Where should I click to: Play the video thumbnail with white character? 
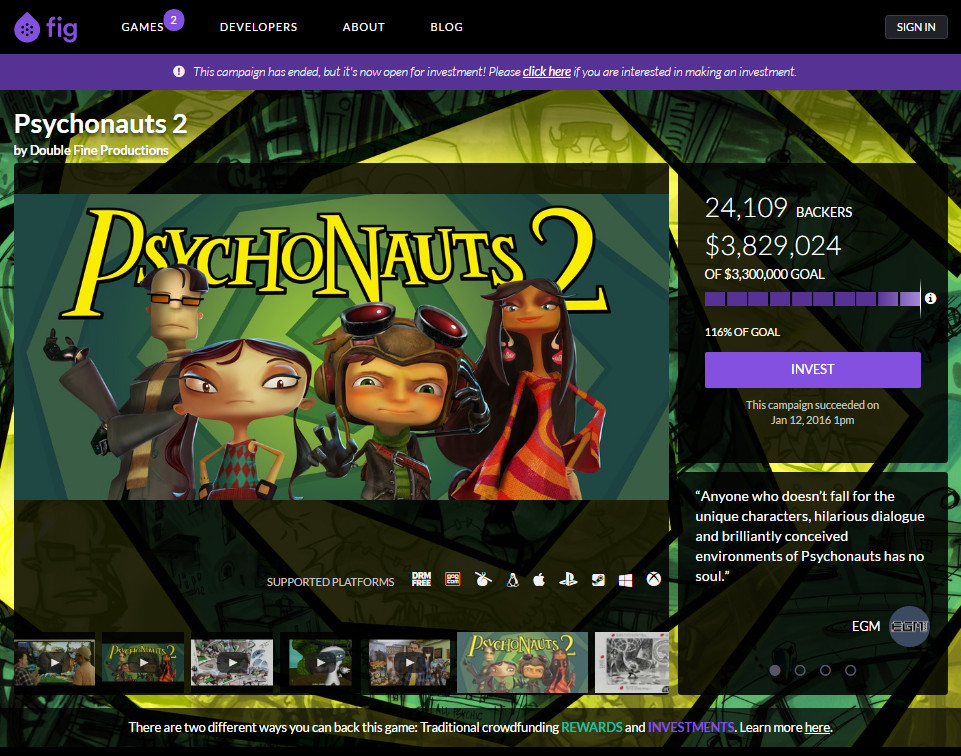coord(320,662)
